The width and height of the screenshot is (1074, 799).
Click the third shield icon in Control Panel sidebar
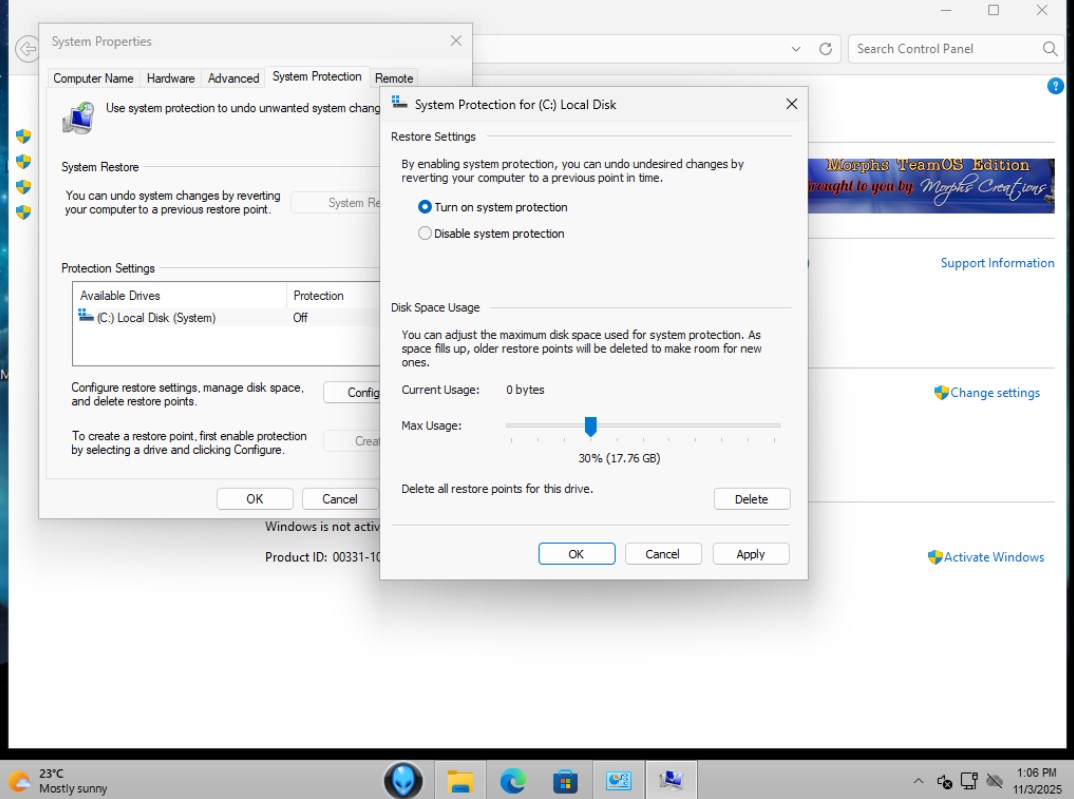(x=23, y=187)
